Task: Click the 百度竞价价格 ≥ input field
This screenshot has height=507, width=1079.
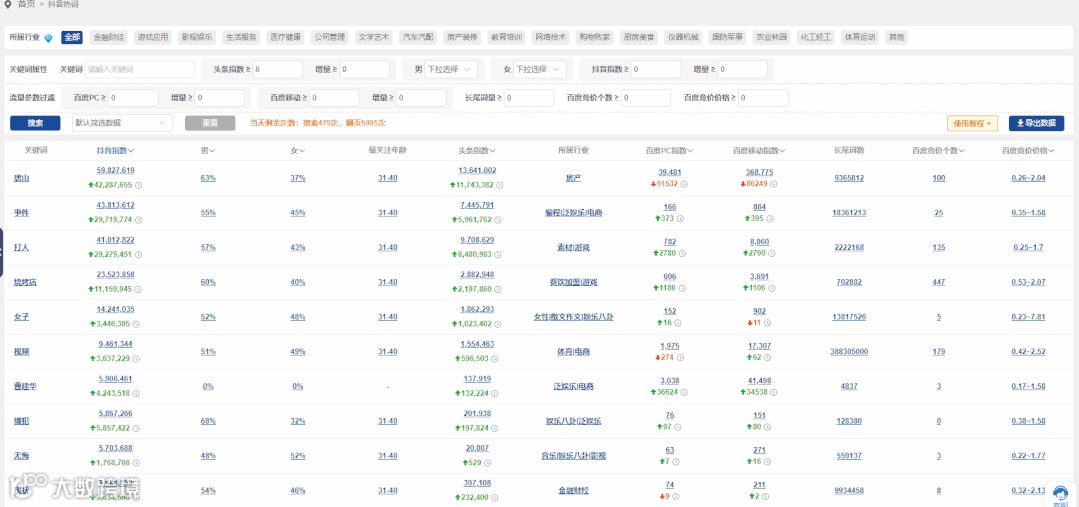Action: coord(764,98)
